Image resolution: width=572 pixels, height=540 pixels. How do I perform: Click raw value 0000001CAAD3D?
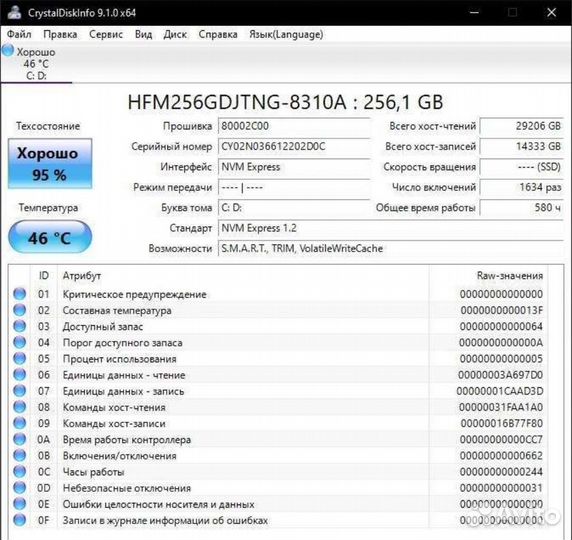point(500,391)
